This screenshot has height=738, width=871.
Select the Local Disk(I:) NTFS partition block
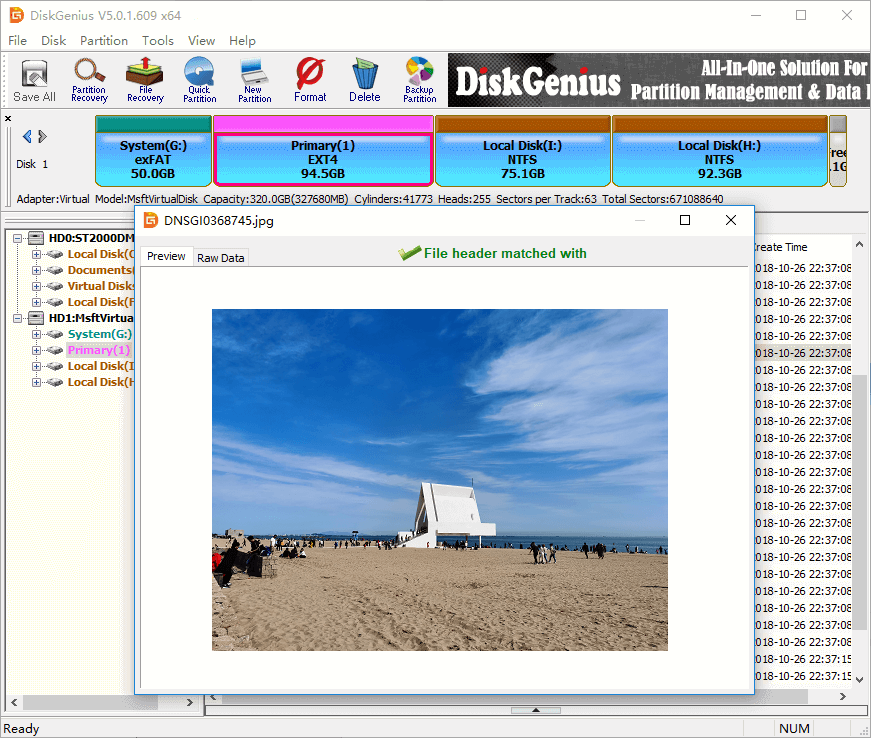tap(522, 159)
